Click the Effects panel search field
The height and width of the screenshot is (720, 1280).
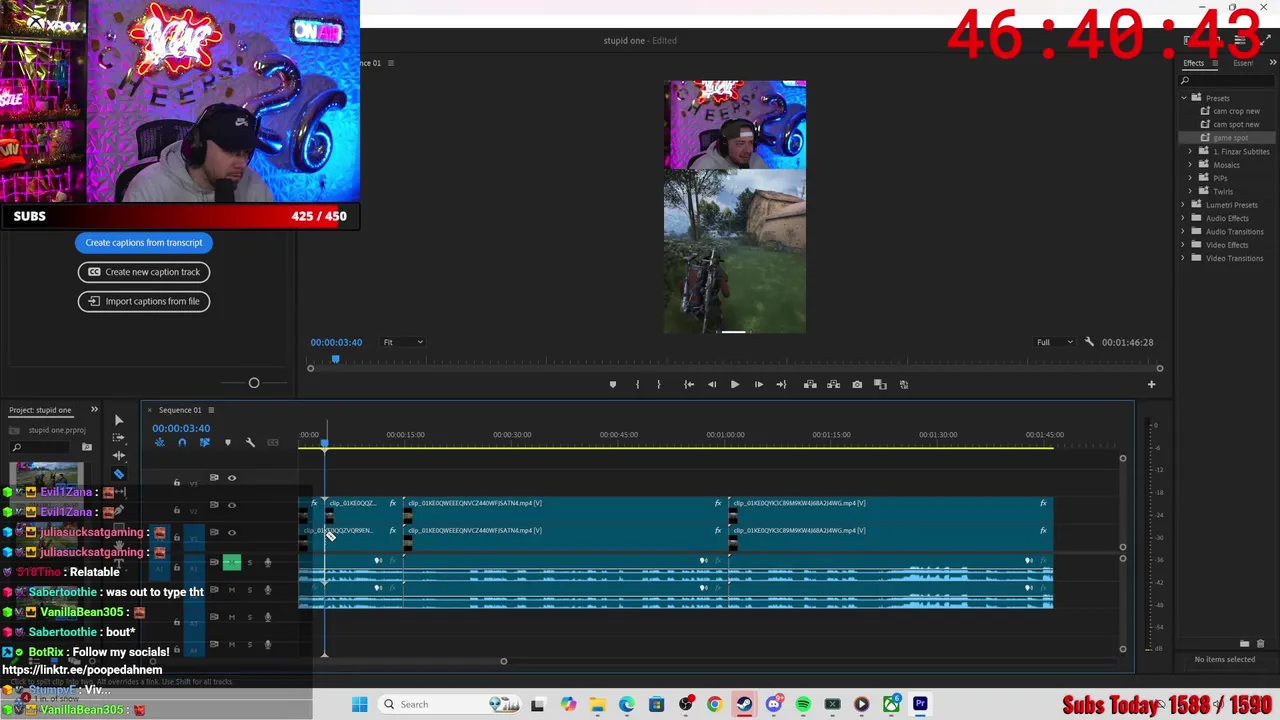[1225, 81]
